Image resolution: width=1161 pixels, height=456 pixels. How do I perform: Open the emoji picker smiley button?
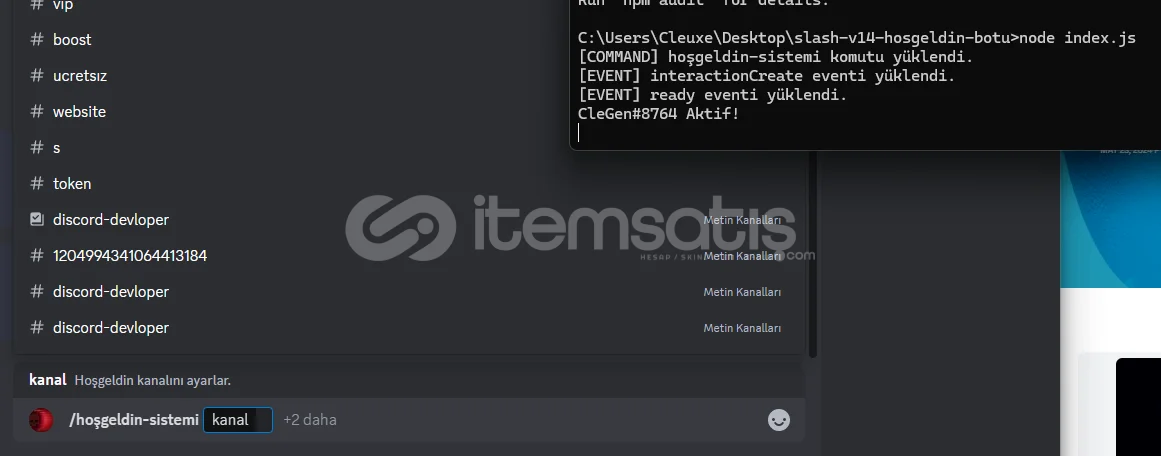pyautogui.click(x=779, y=420)
